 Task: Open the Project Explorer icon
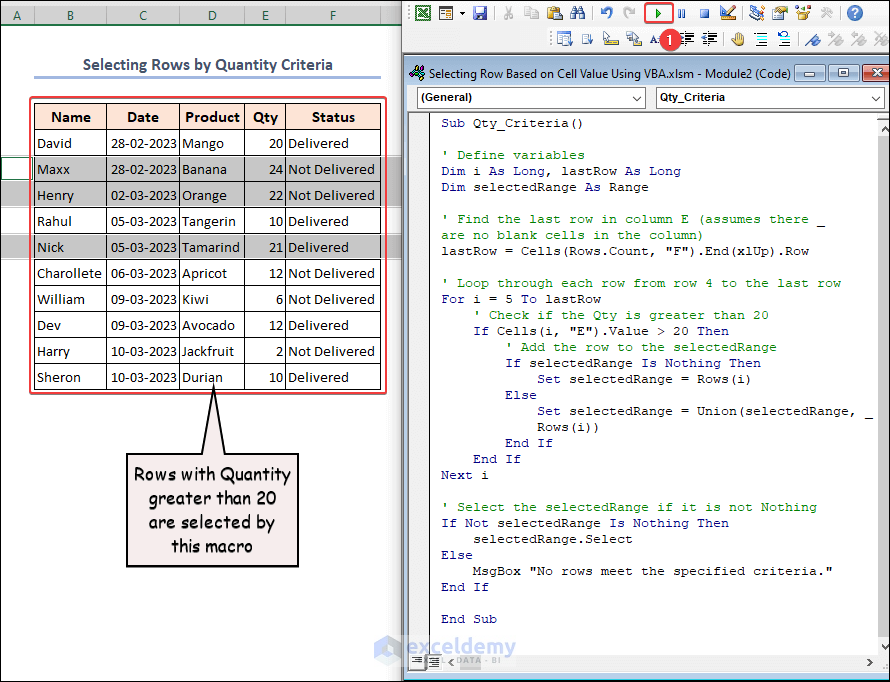(x=756, y=13)
